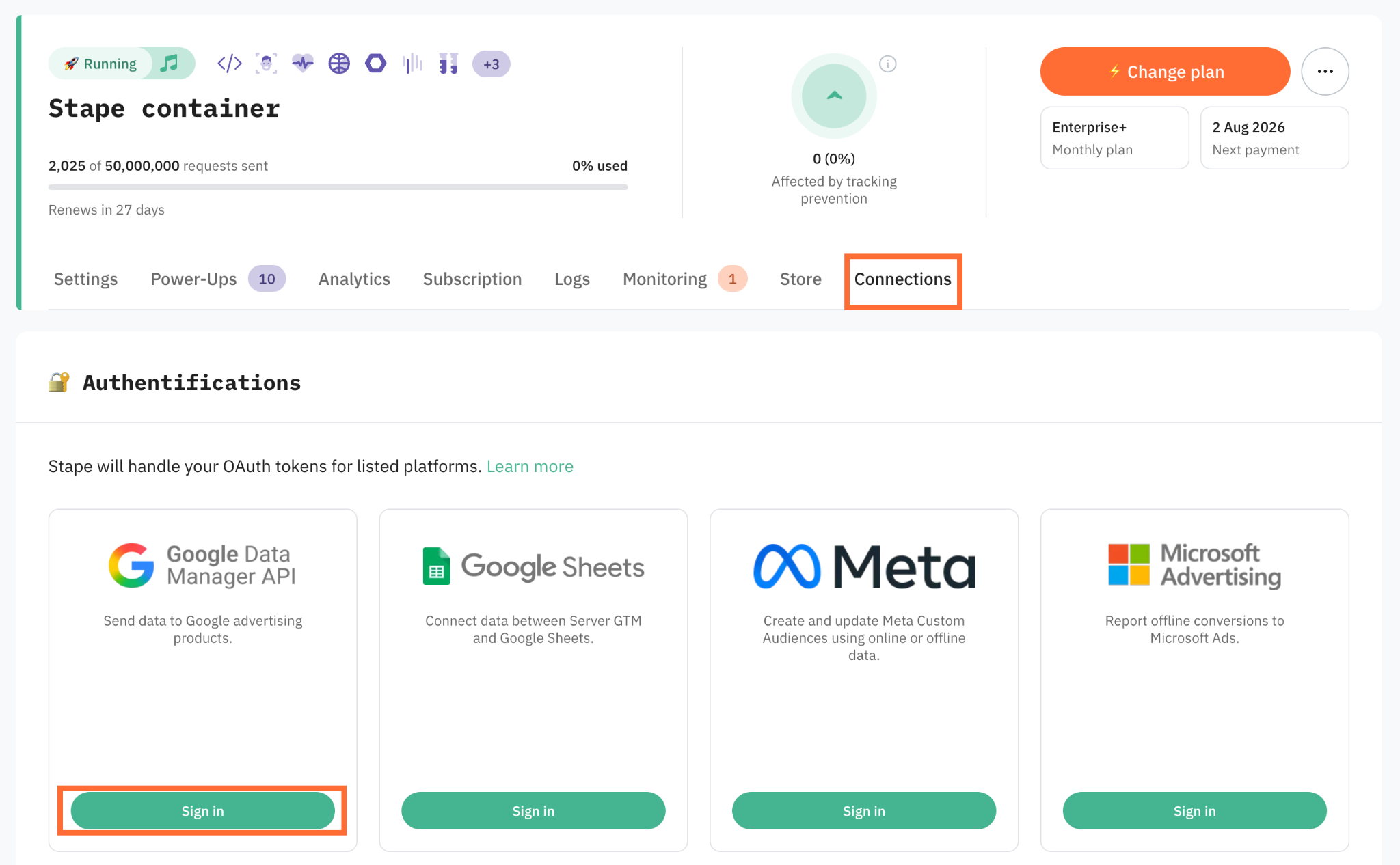Click the heartbeat power-up icon
1400x865 pixels.
tap(303, 64)
